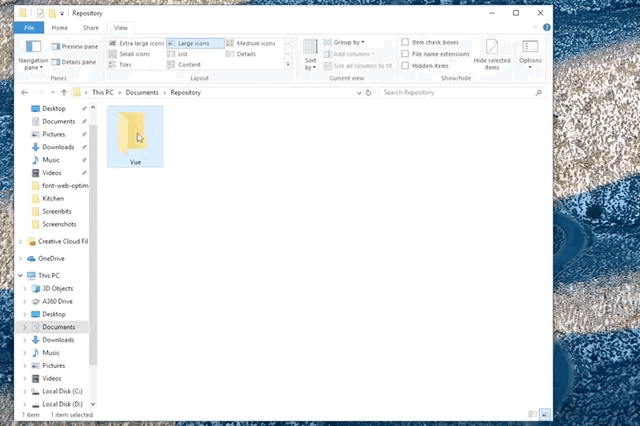The width and height of the screenshot is (640, 426).
Task: Select the Large icons layout
Action: pyautogui.click(x=195, y=43)
